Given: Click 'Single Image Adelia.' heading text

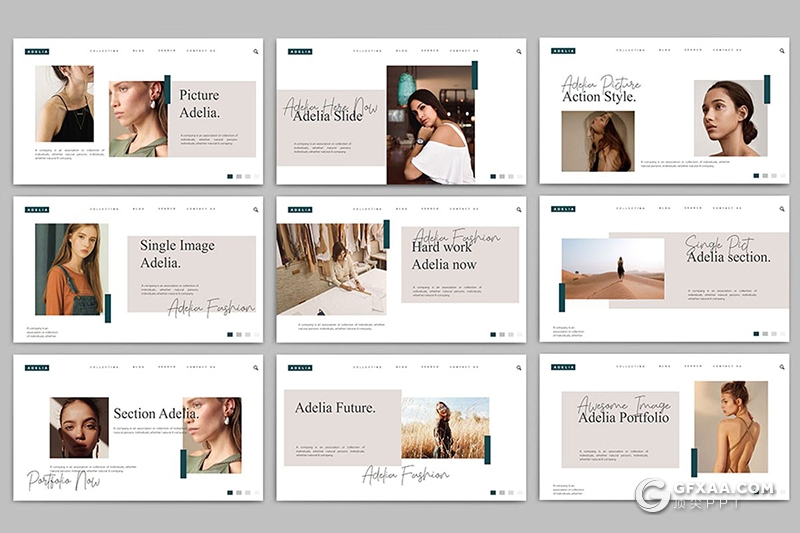Looking at the screenshot, I should coord(177,254).
